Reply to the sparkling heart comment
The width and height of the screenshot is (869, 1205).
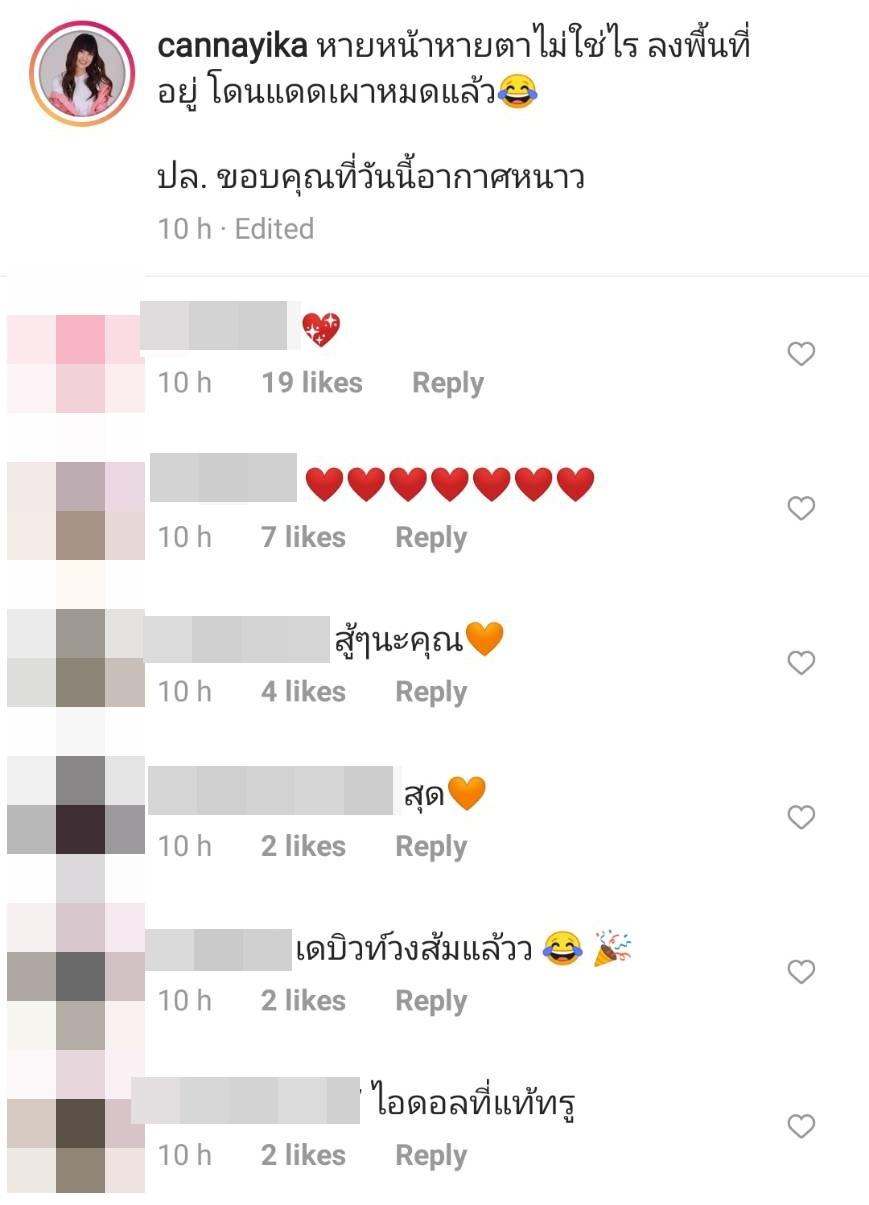point(448,383)
